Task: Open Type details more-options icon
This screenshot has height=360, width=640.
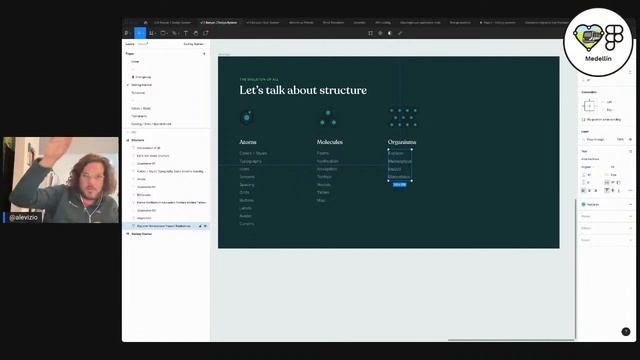Action: tap(630, 191)
